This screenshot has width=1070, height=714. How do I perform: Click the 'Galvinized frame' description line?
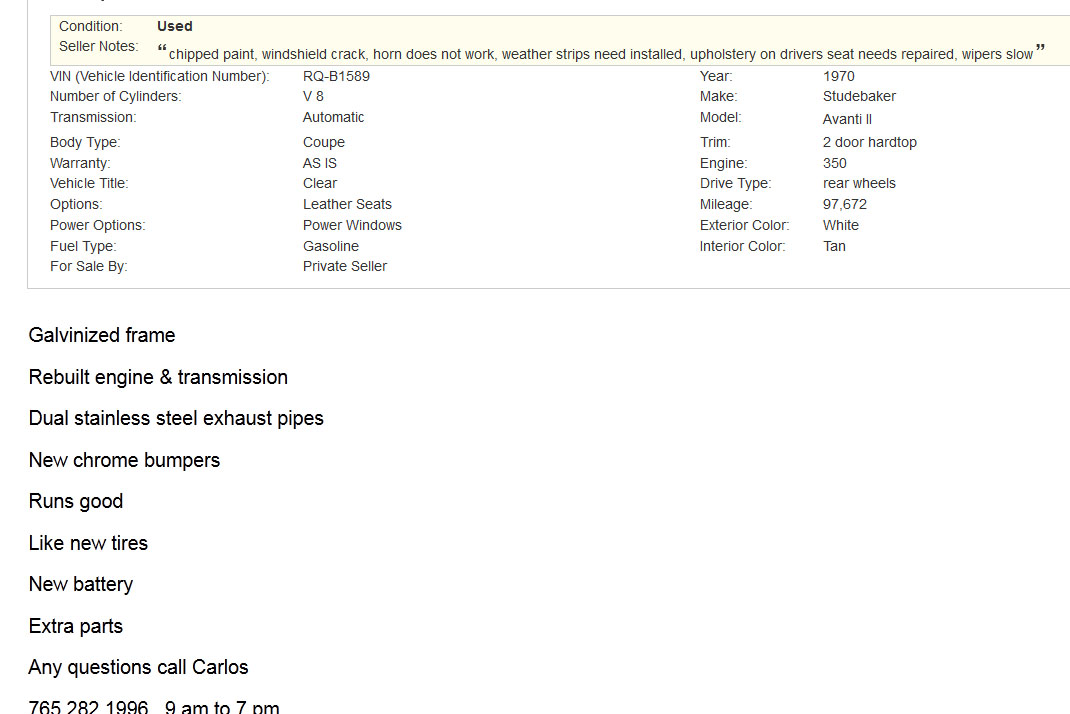(x=102, y=335)
